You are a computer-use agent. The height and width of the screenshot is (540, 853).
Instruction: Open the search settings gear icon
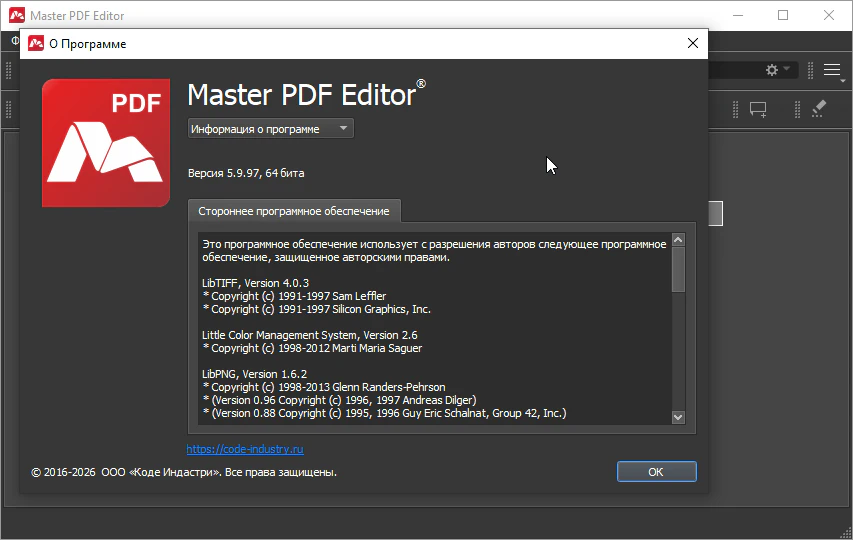click(771, 70)
